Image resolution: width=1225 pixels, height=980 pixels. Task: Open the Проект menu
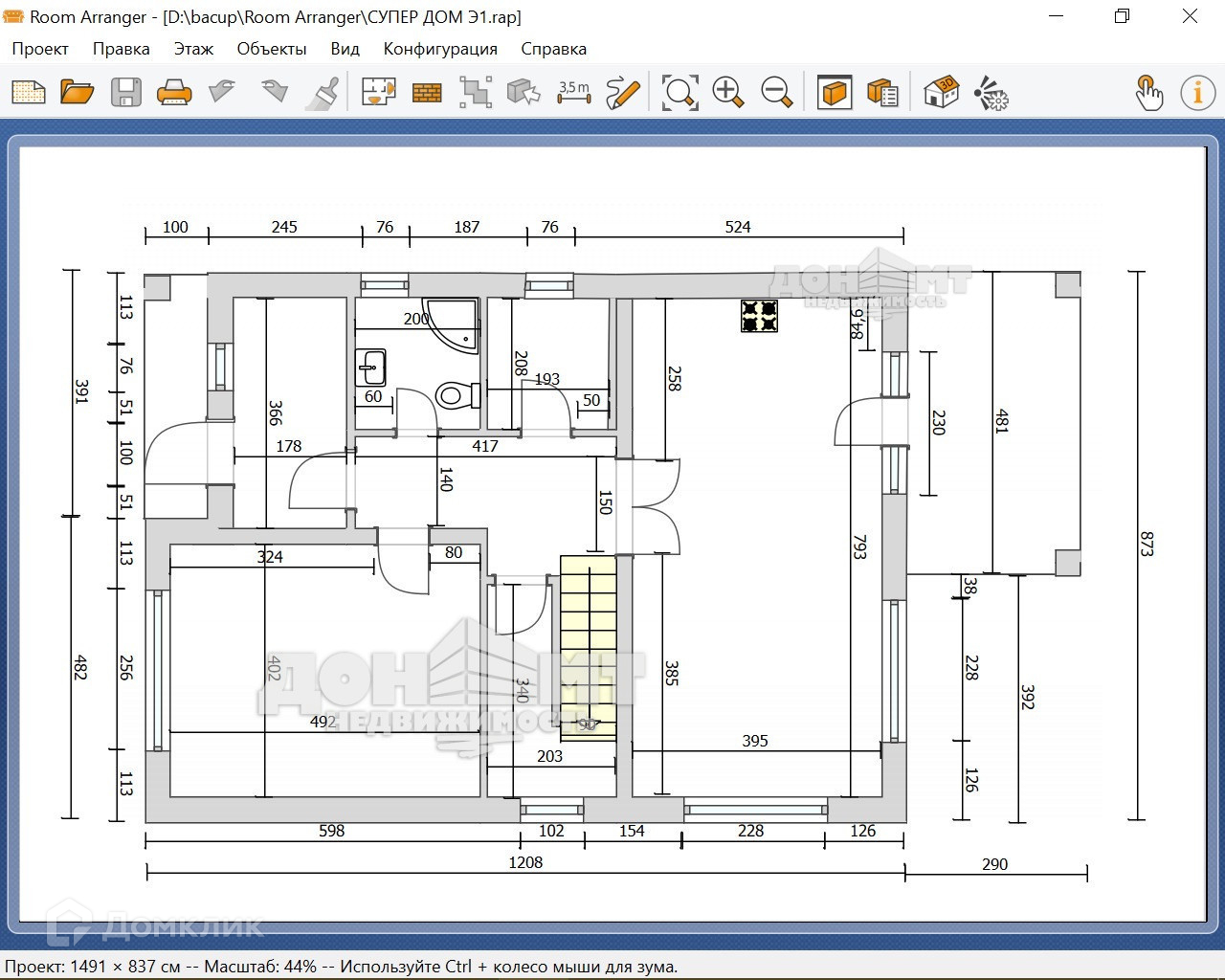tap(40, 49)
